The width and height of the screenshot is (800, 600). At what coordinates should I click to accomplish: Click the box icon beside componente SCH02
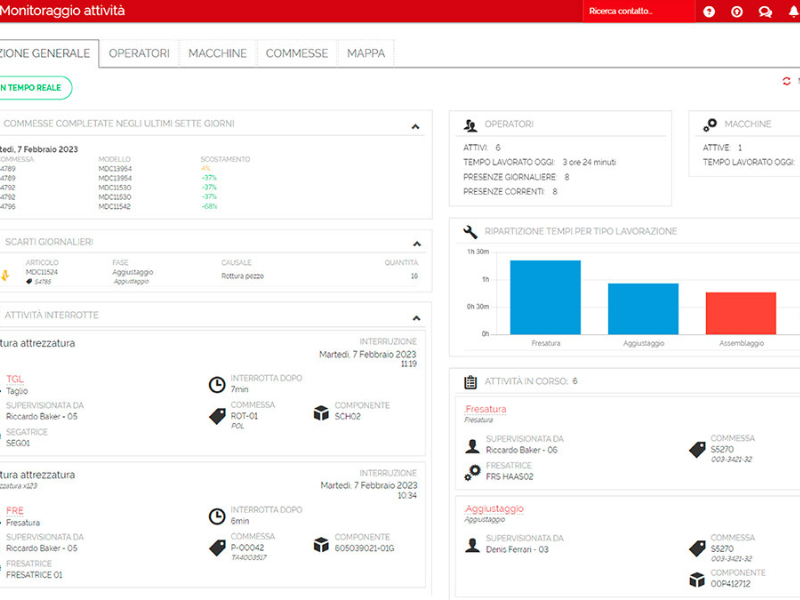pos(321,412)
